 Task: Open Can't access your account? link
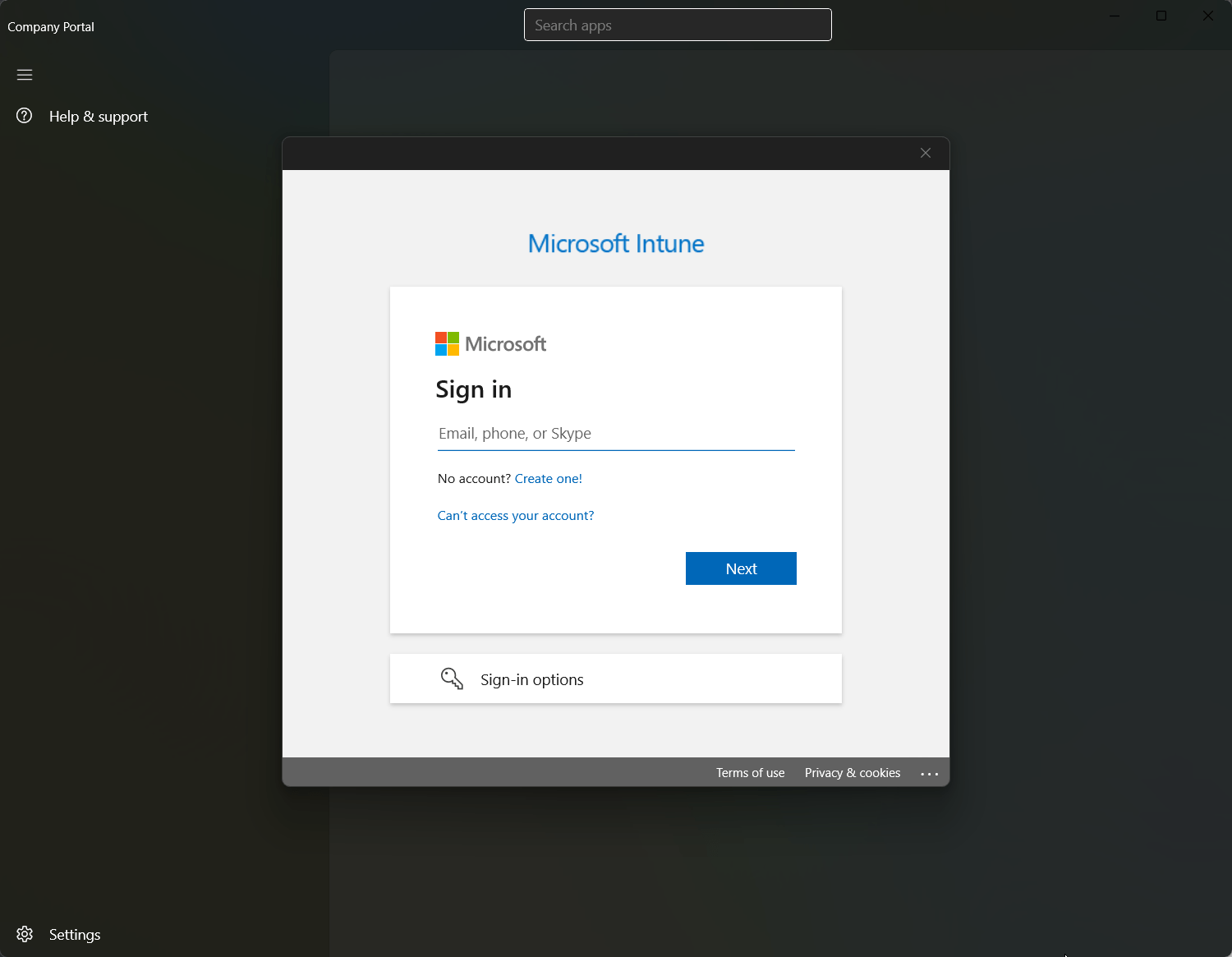[516, 516]
